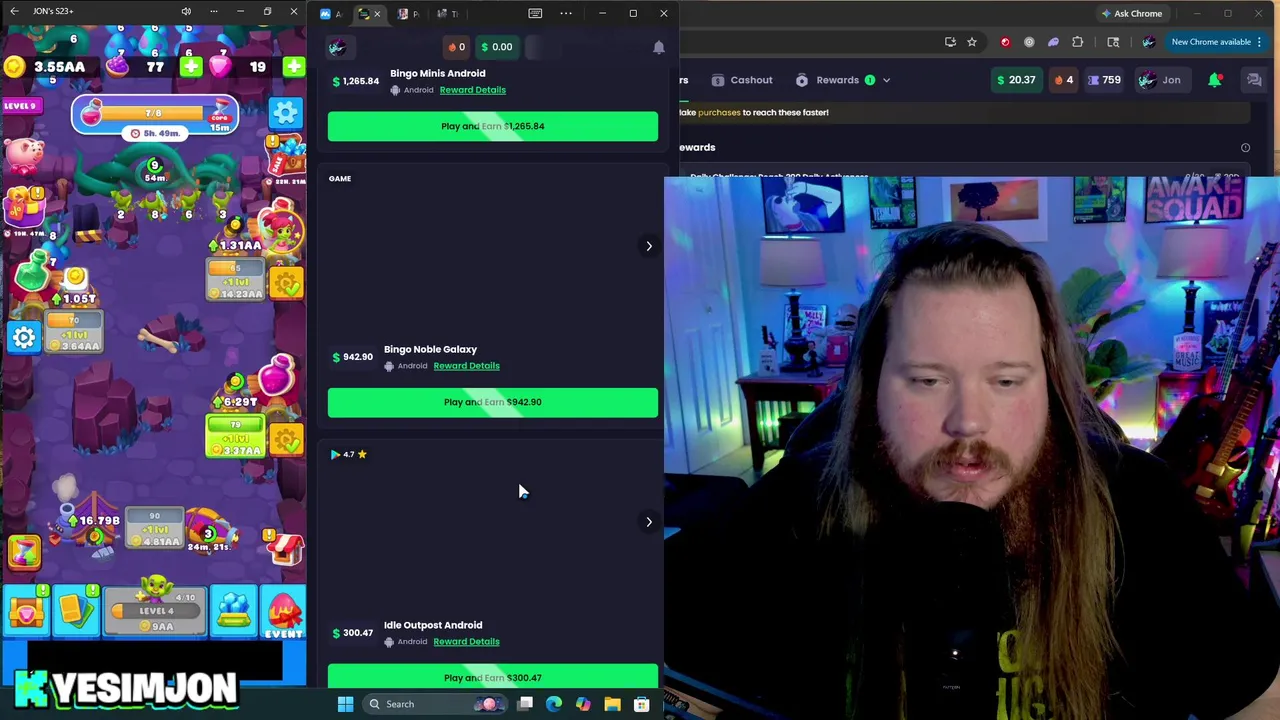
Task: Open notifications bell in the offers window
Action: click(x=659, y=47)
